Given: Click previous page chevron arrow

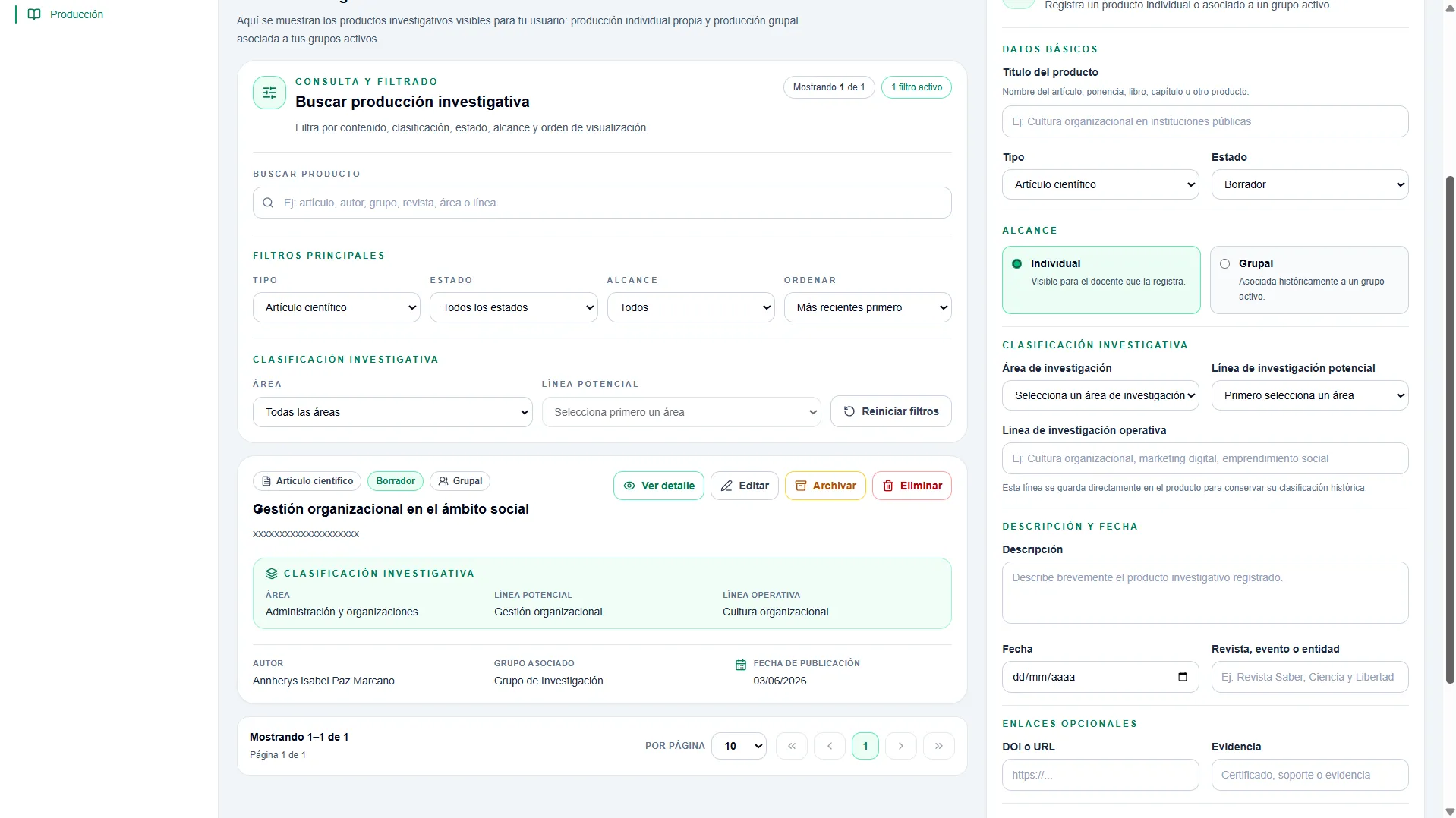Looking at the screenshot, I should (829, 746).
